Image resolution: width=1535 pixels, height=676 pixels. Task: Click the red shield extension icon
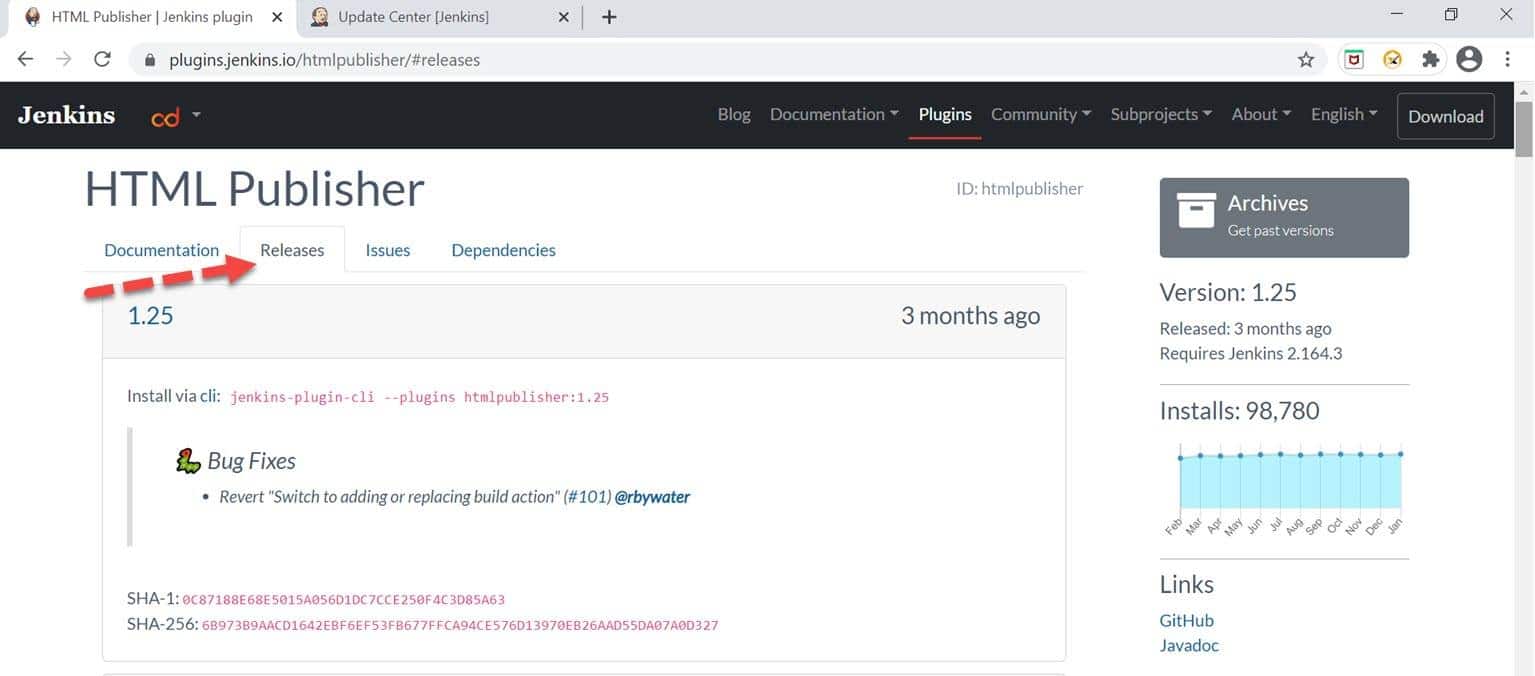pyautogui.click(x=1354, y=60)
